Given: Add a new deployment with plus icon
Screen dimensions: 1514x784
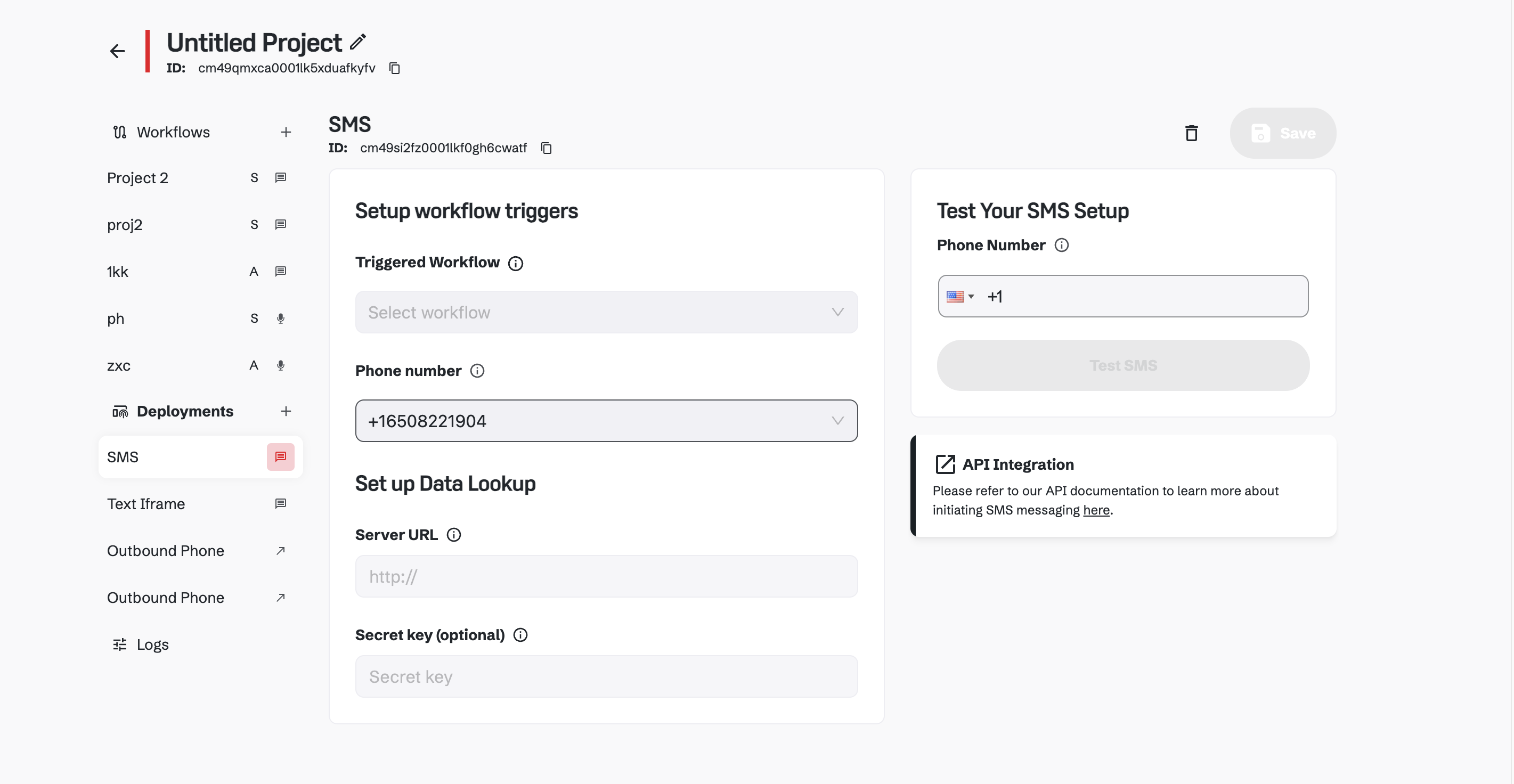Looking at the screenshot, I should (286, 411).
